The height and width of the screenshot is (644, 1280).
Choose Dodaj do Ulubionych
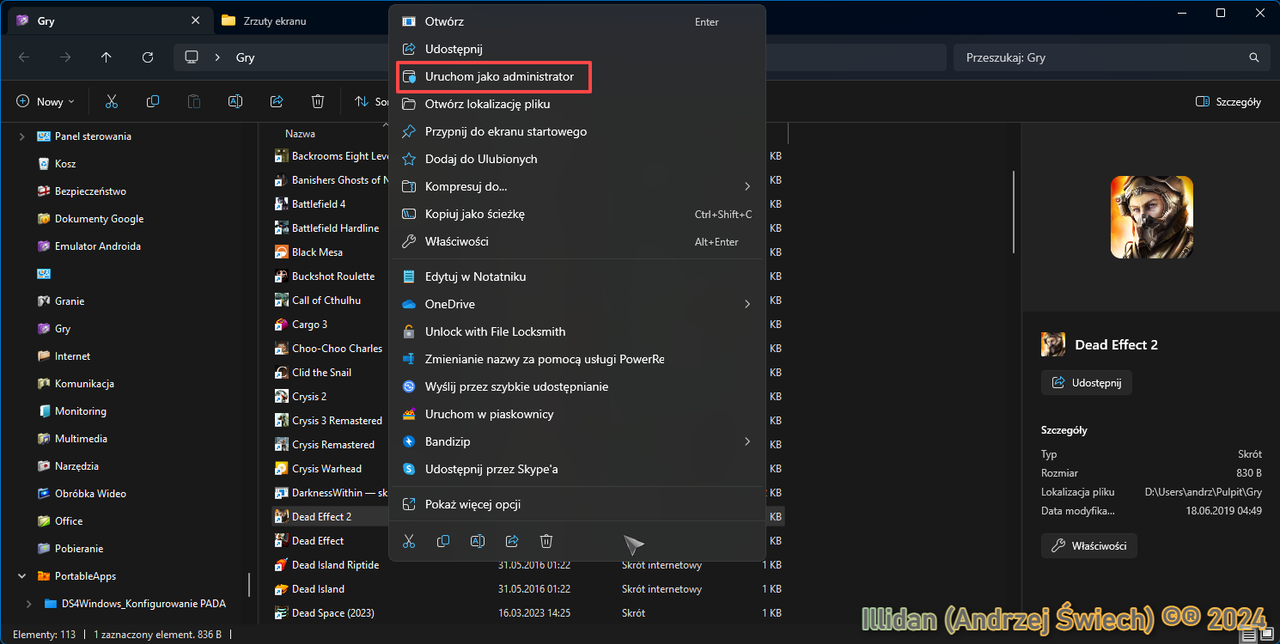pyautogui.click(x=577, y=159)
